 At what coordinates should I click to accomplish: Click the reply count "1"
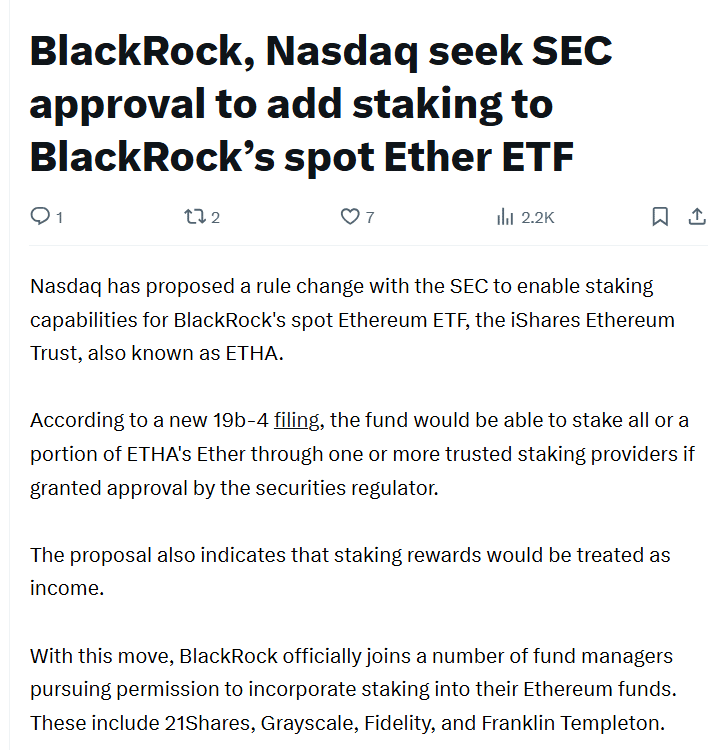[60, 217]
